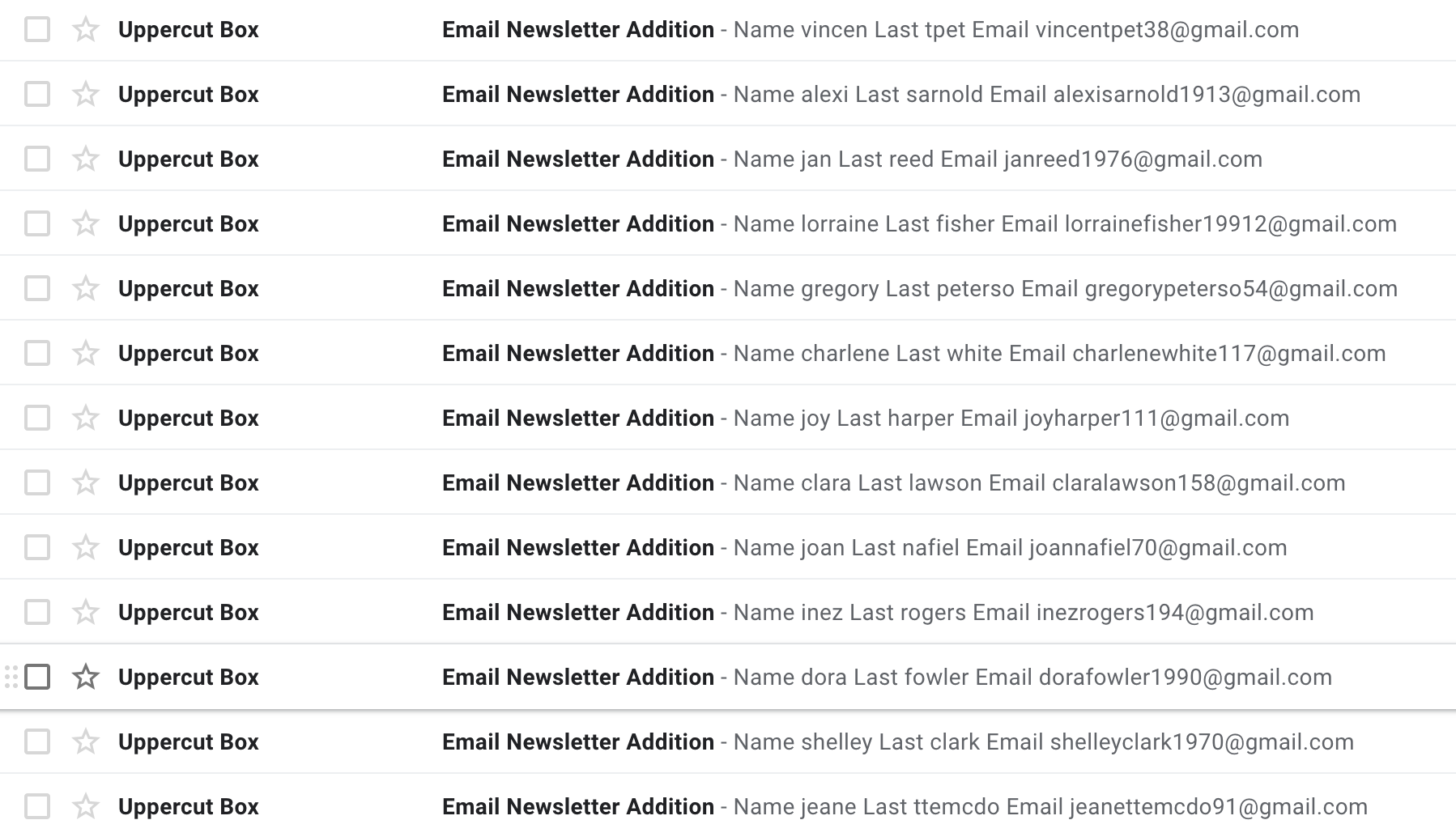Star the charlenewhite117@gmail.com email
Viewport: 1456px width, 837px height.
tap(85, 354)
